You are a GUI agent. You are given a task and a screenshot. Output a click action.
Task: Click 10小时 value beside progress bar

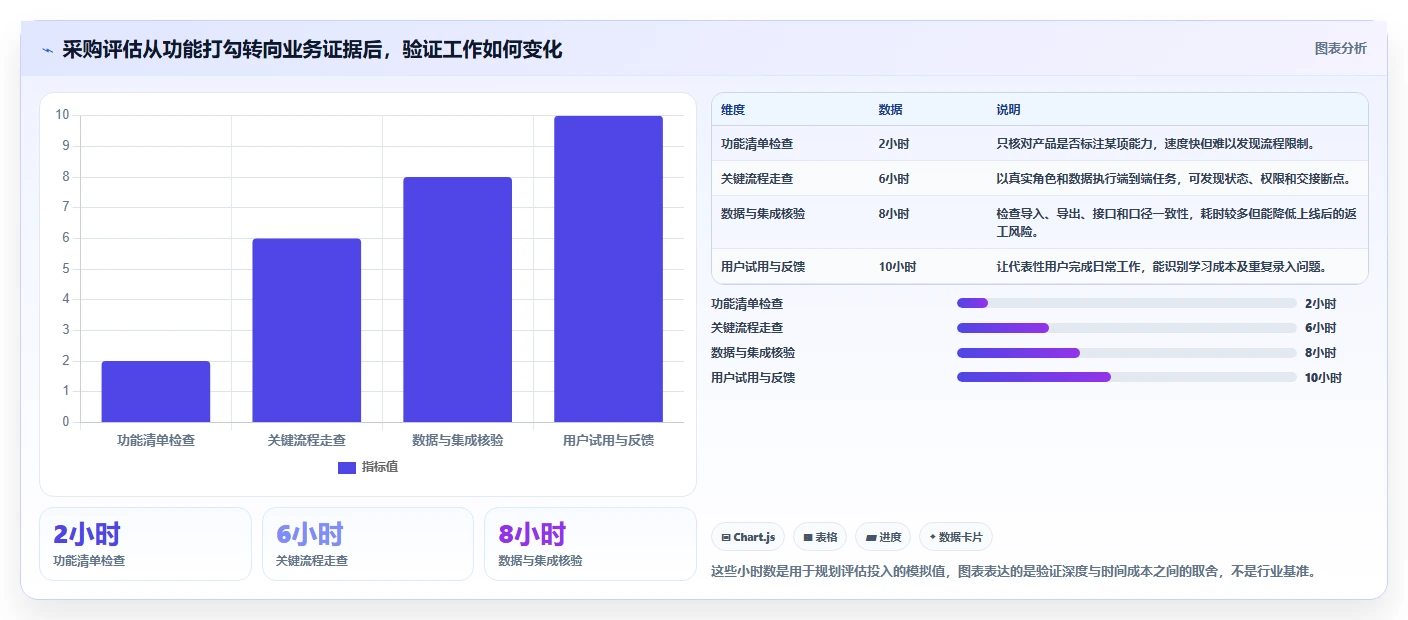[1323, 378]
